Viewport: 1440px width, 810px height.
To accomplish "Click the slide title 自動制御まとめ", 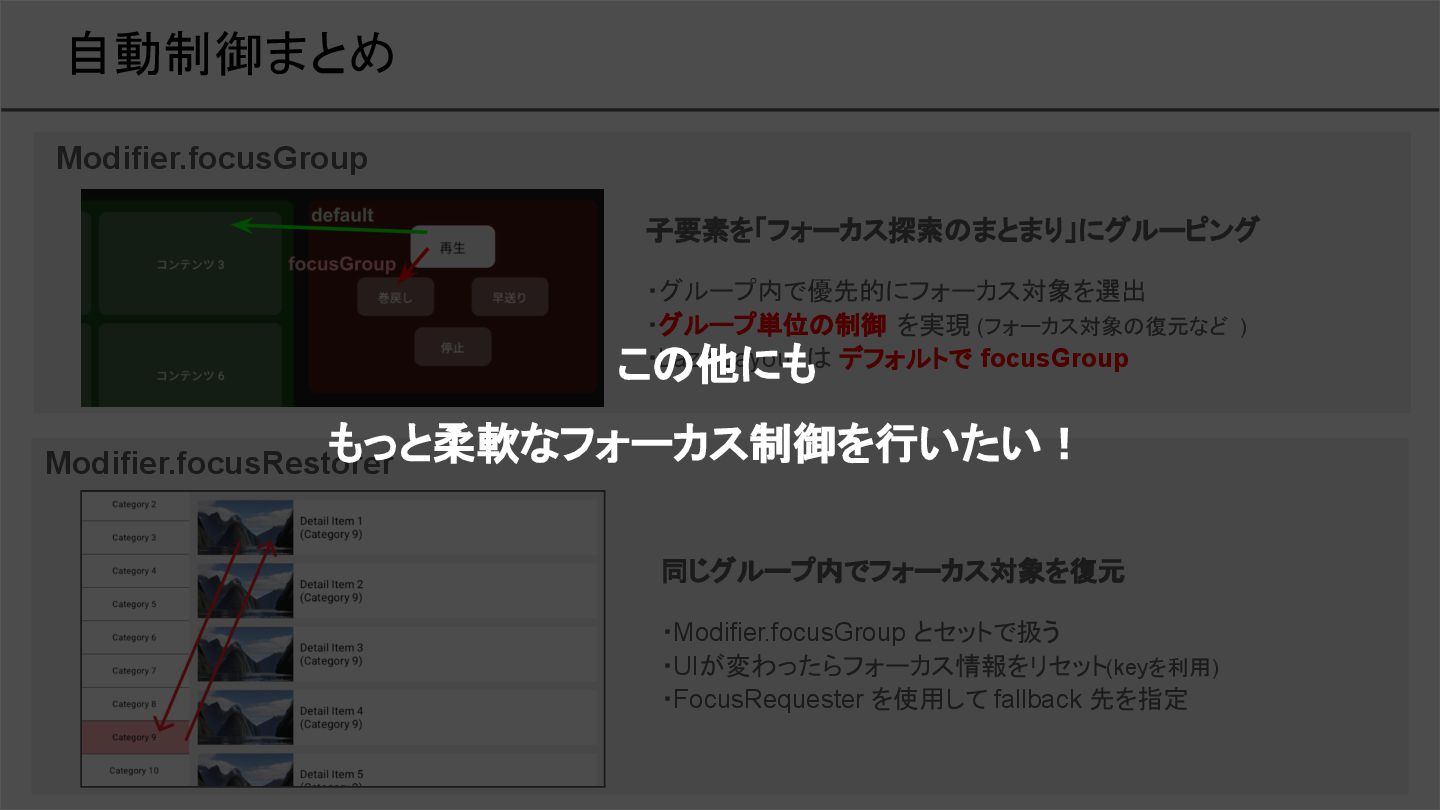I will coord(231,54).
